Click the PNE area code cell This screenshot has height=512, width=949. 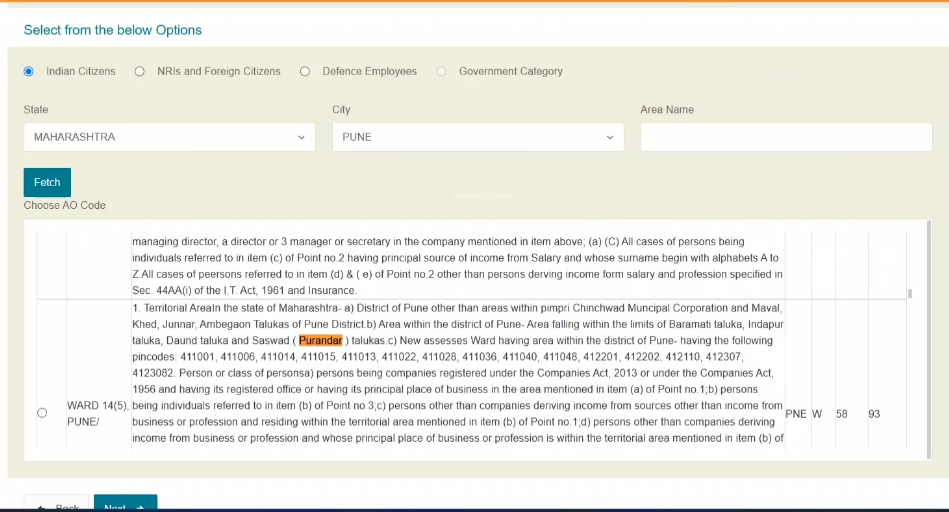(796, 414)
